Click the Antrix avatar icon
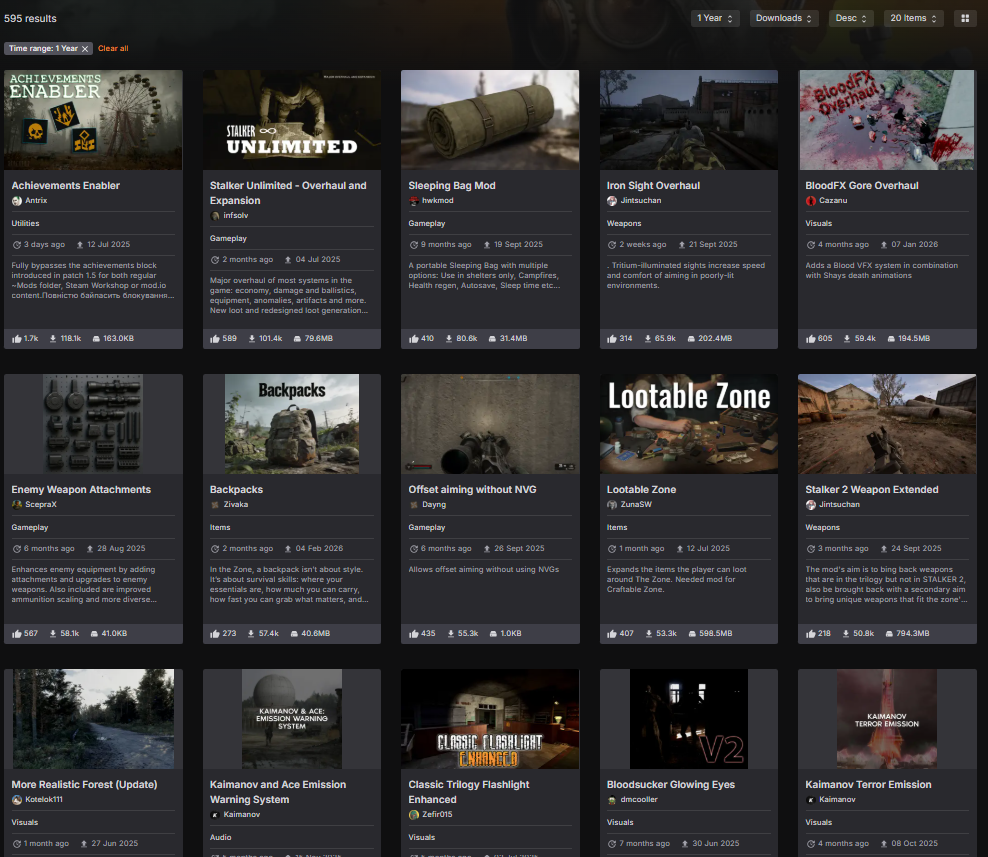The image size is (988, 857). click(x=17, y=201)
